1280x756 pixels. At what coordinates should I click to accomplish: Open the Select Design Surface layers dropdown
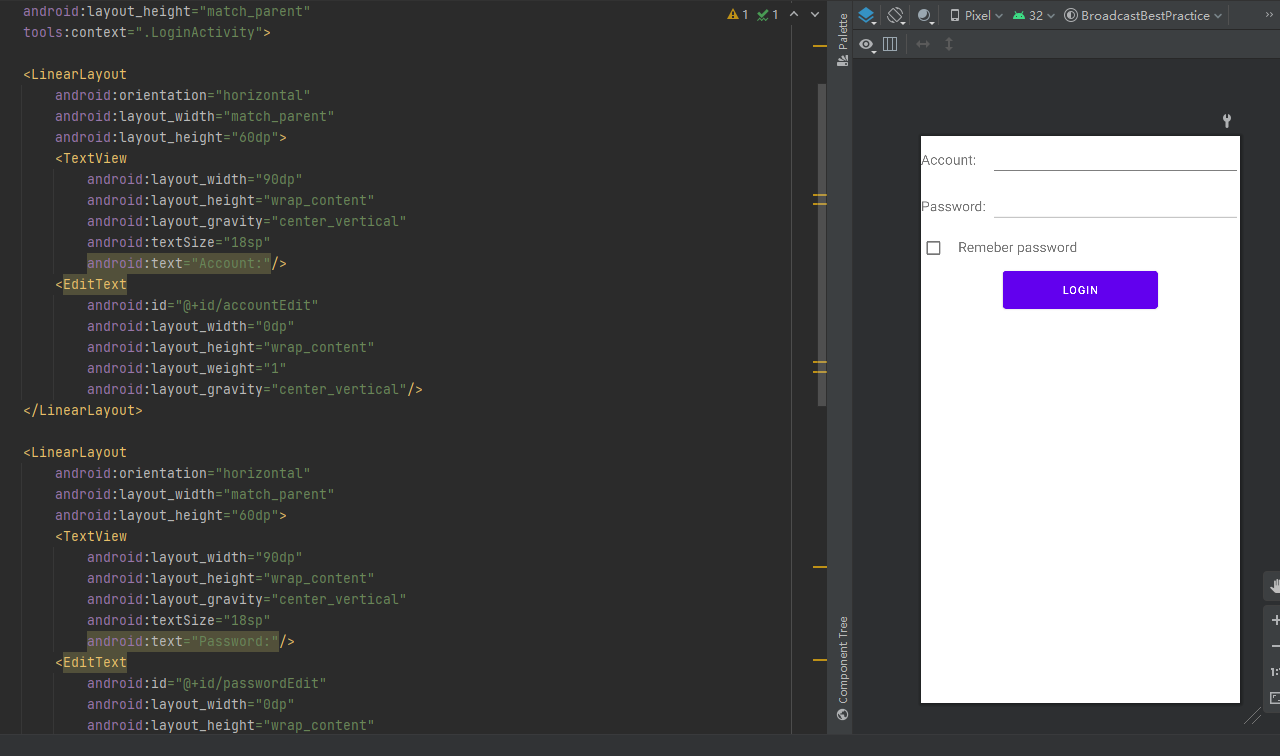point(867,15)
